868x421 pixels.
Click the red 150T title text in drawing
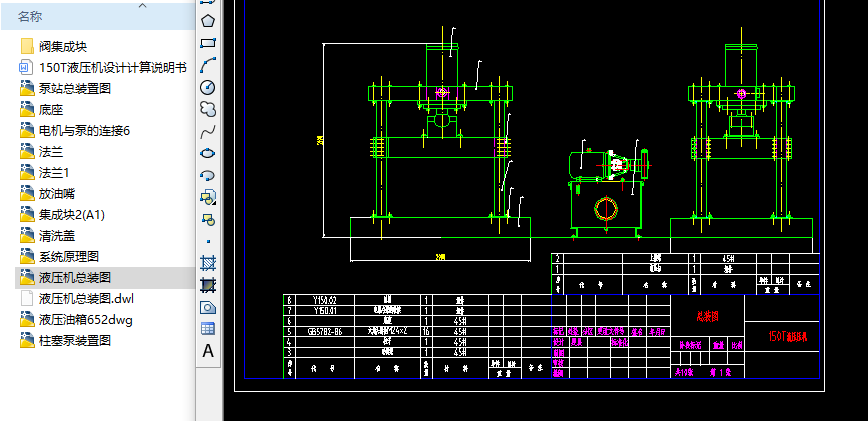click(x=788, y=336)
